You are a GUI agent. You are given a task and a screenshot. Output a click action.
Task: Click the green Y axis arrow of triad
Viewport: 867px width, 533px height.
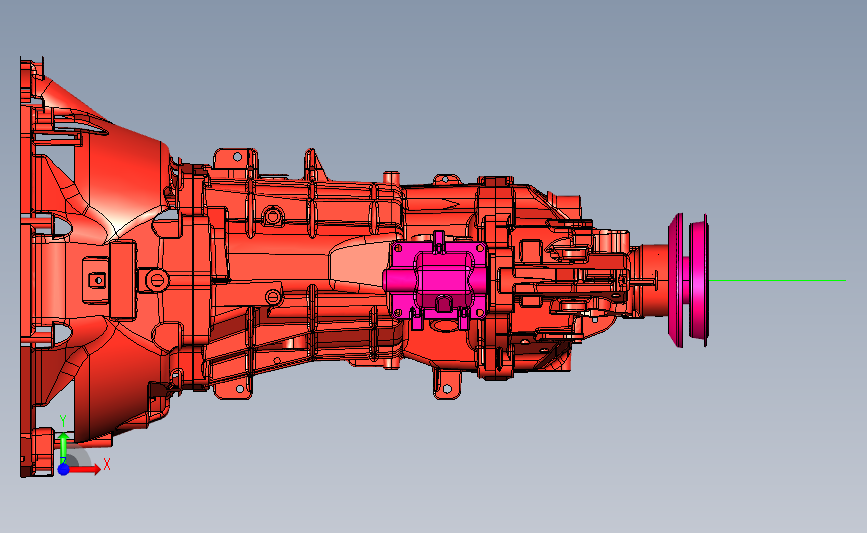pyautogui.click(x=64, y=448)
